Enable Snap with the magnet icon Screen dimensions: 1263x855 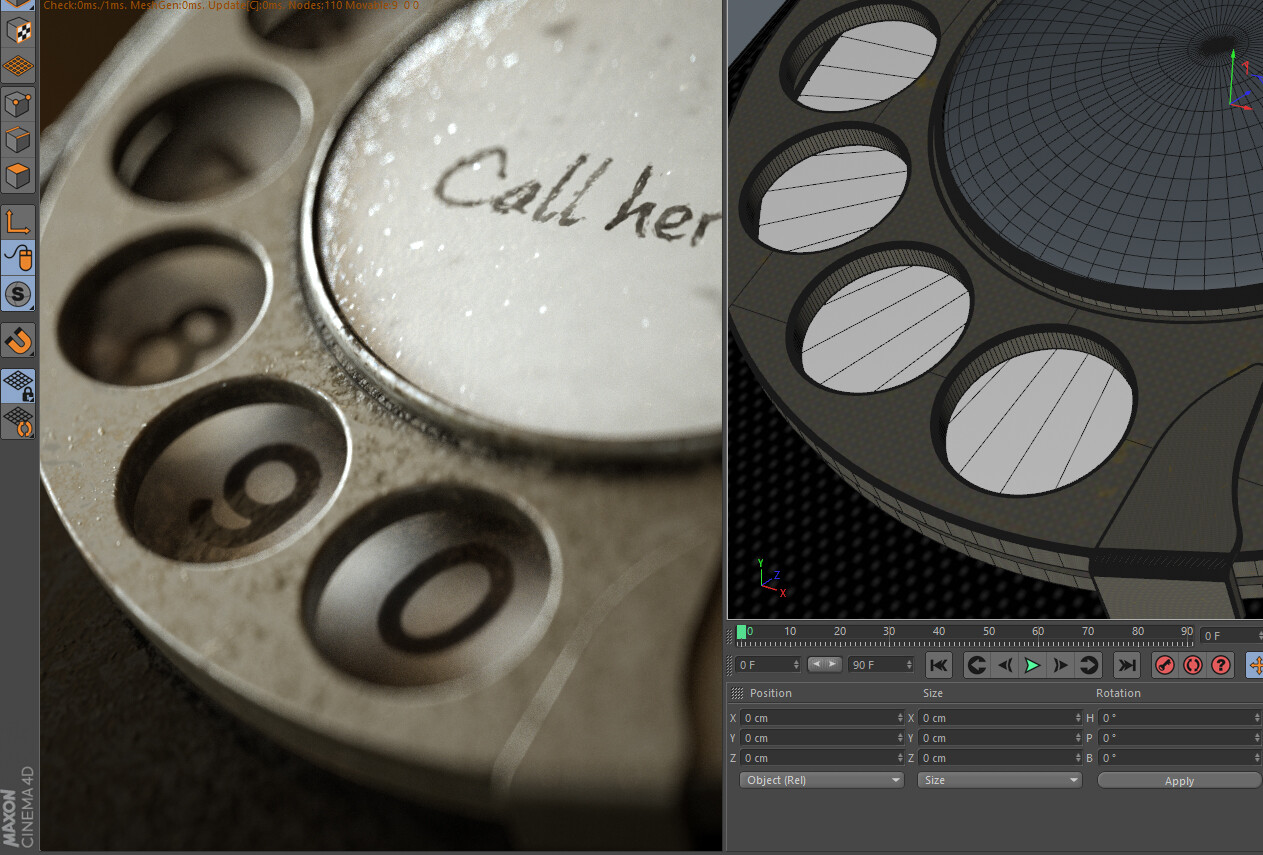19,340
